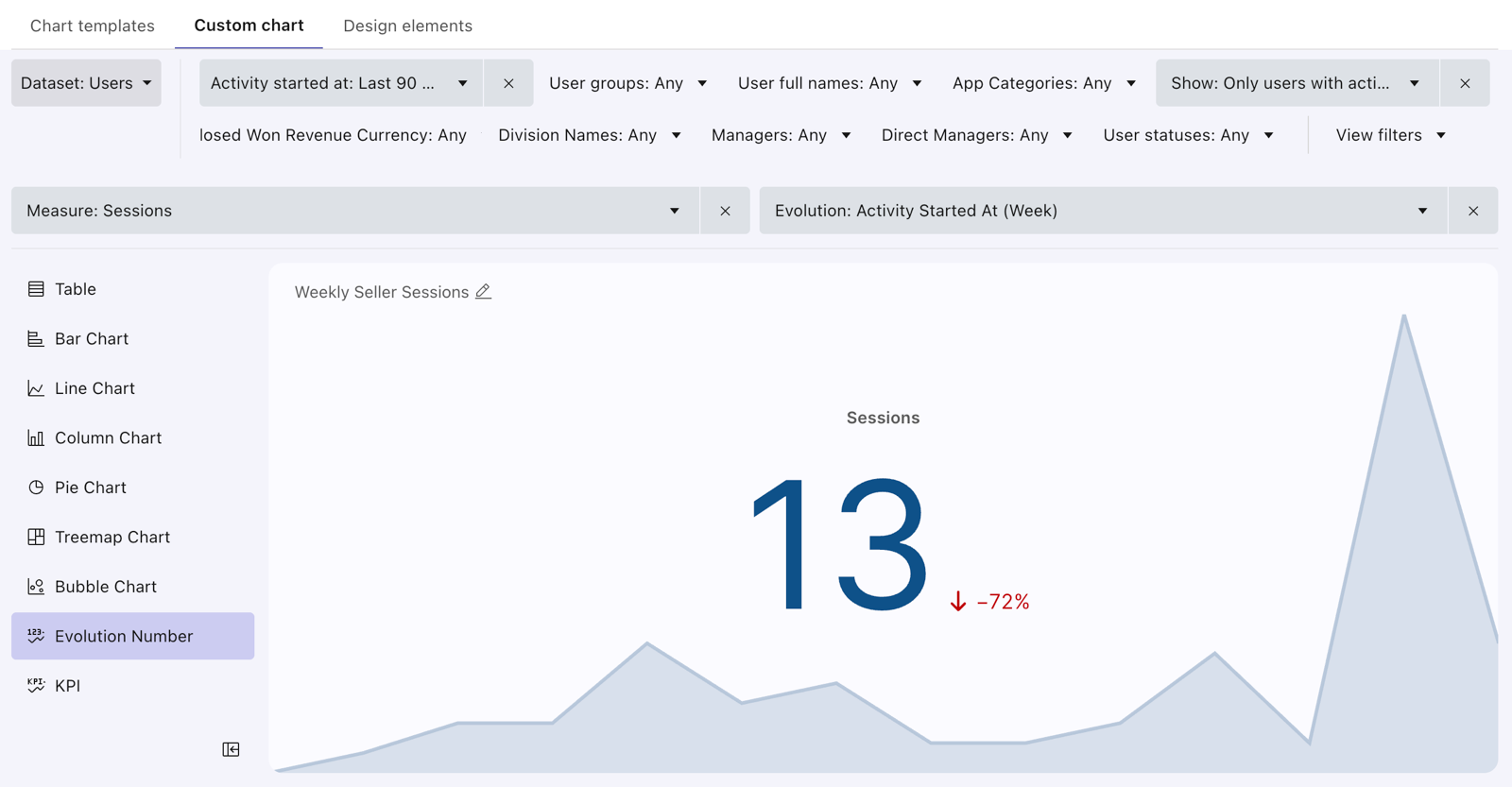Select the Table chart type icon
1512x787 pixels.
tap(36, 289)
